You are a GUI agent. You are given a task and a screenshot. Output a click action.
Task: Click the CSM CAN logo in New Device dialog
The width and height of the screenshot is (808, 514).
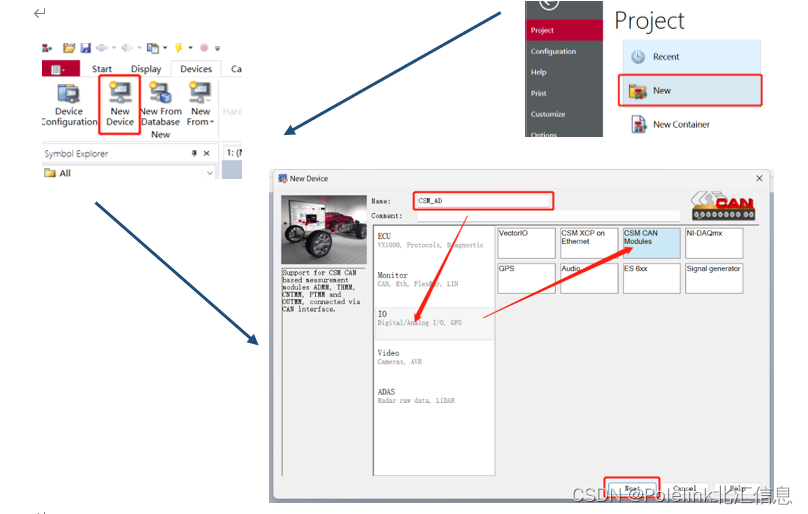pos(723,205)
